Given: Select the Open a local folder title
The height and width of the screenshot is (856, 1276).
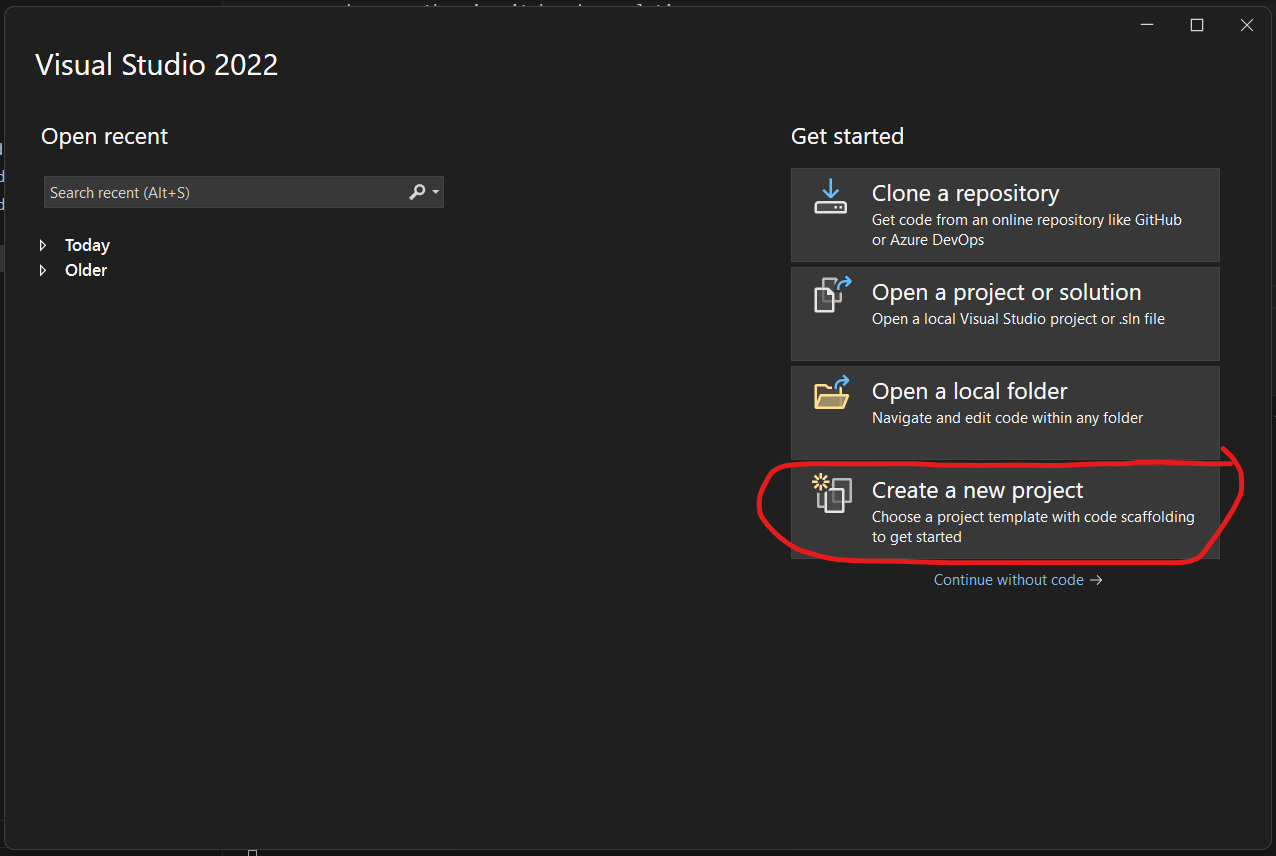Looking at the screenshot, I should click(969, 391).
